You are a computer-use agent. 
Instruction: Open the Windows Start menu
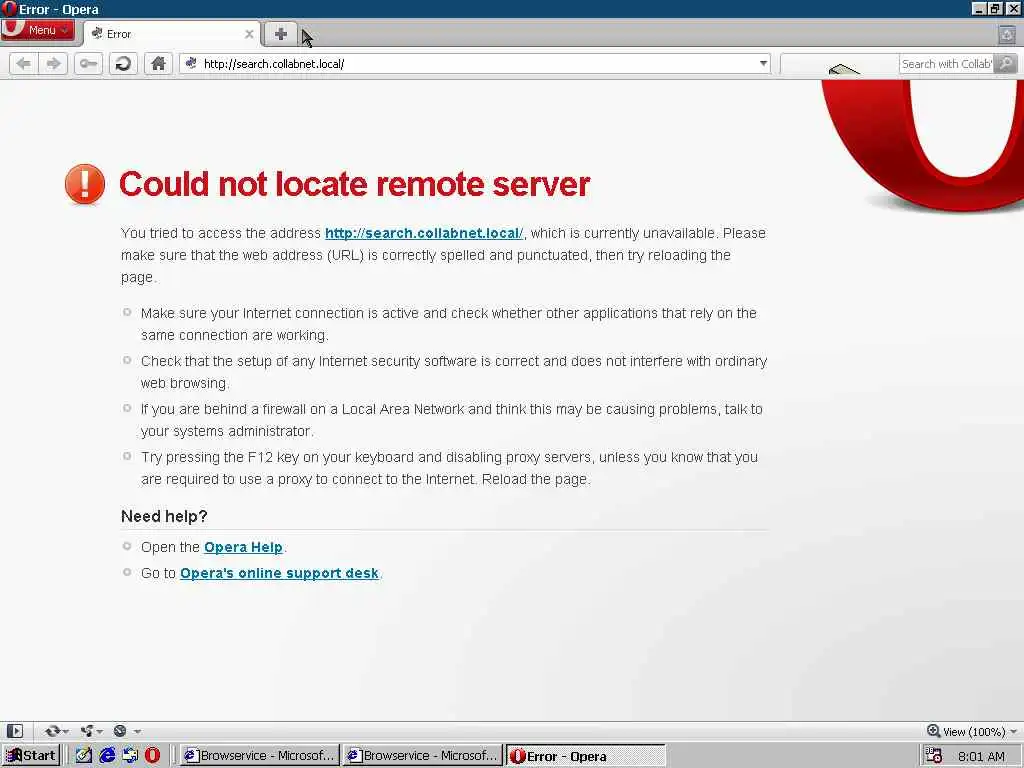point(31,756)
